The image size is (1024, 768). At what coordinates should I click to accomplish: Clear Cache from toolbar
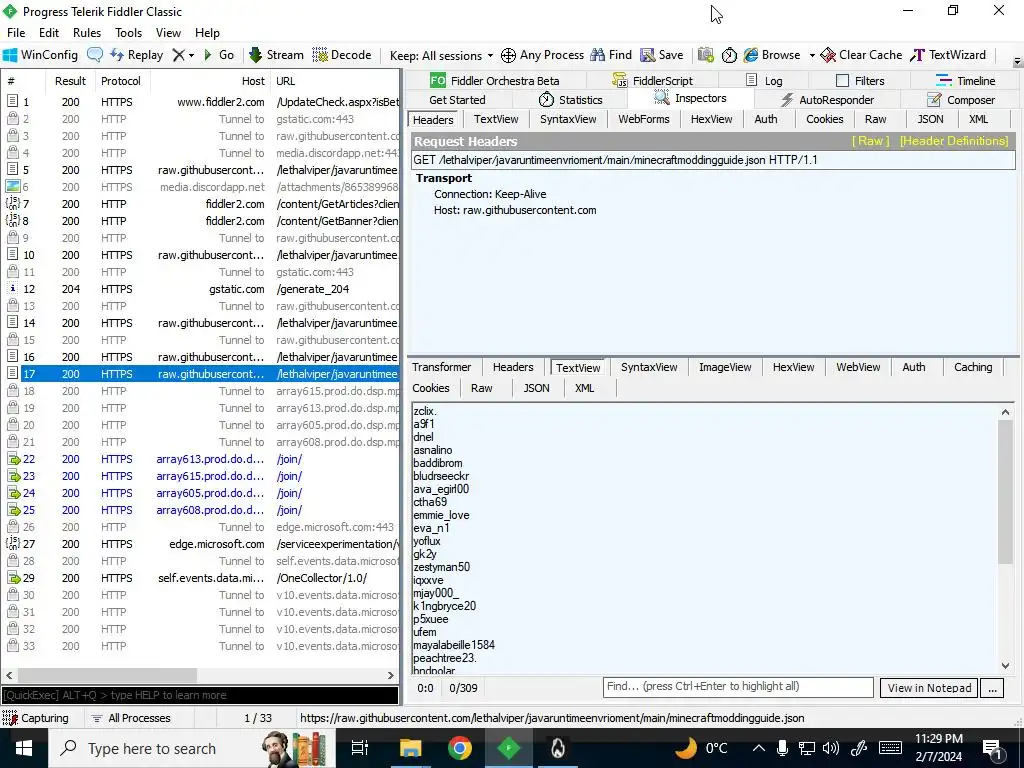[x=861, y=55]
